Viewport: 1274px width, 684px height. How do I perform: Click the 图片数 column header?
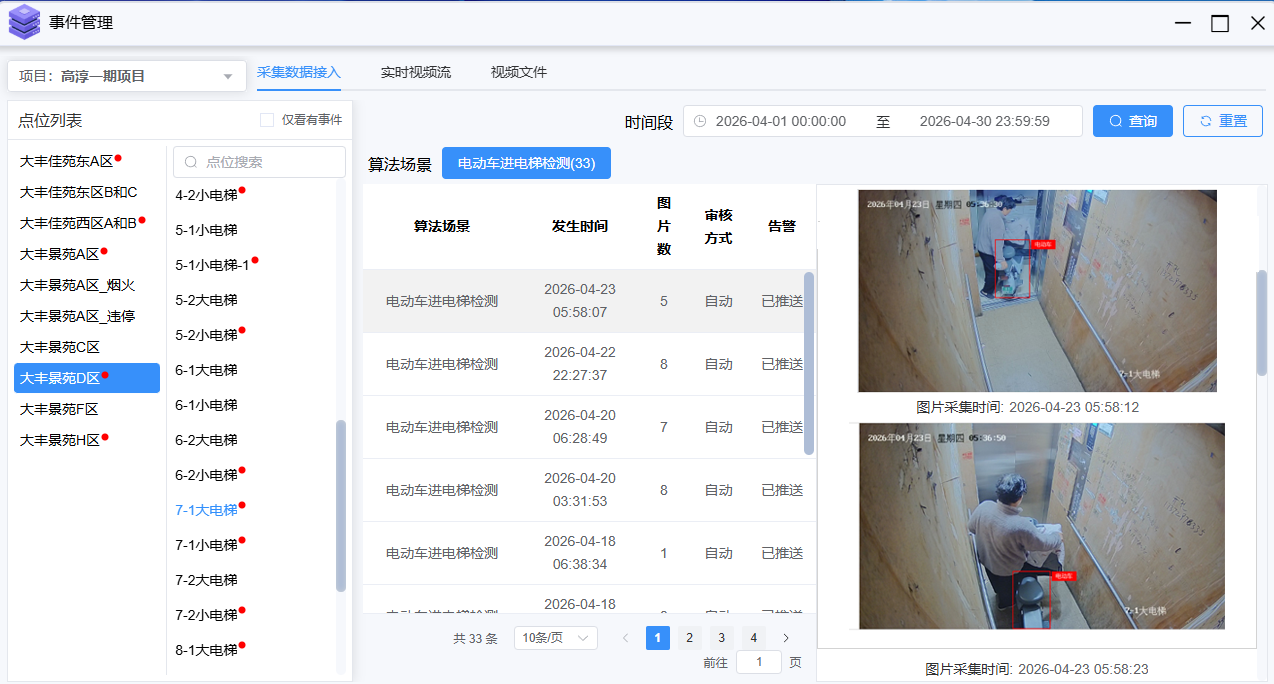click(x=664, y=226)
